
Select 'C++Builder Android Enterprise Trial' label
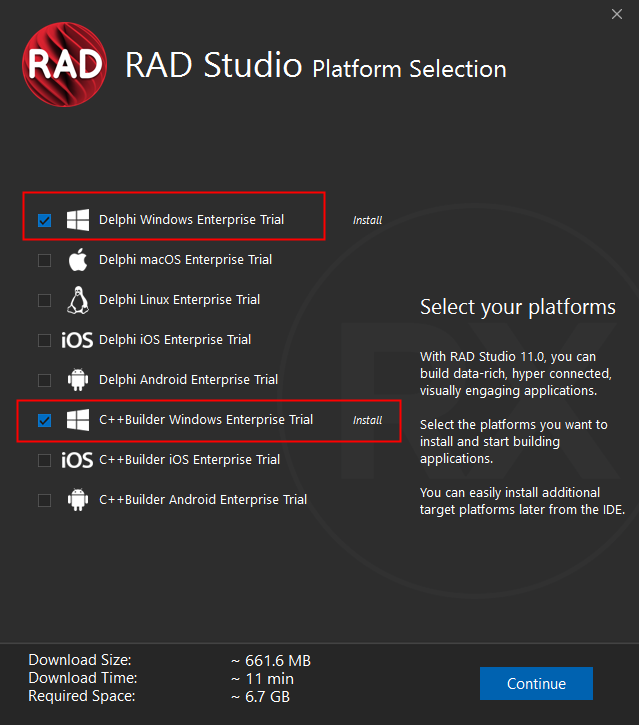coord(203,500)
